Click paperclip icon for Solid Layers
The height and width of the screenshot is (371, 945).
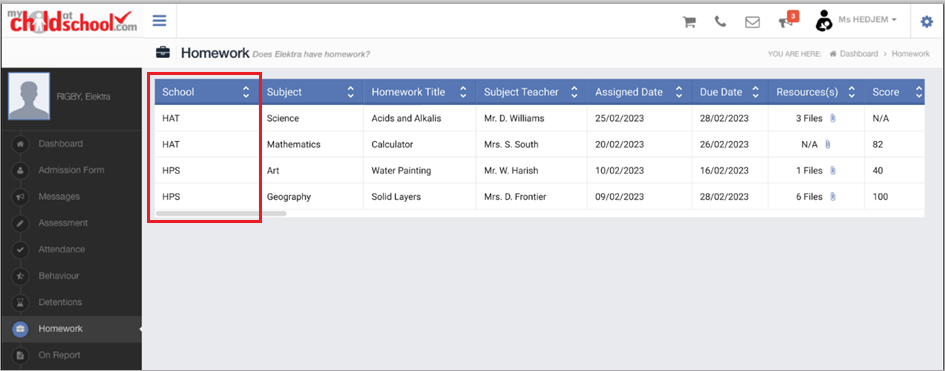pyautogui.click(x=833, y=197)
